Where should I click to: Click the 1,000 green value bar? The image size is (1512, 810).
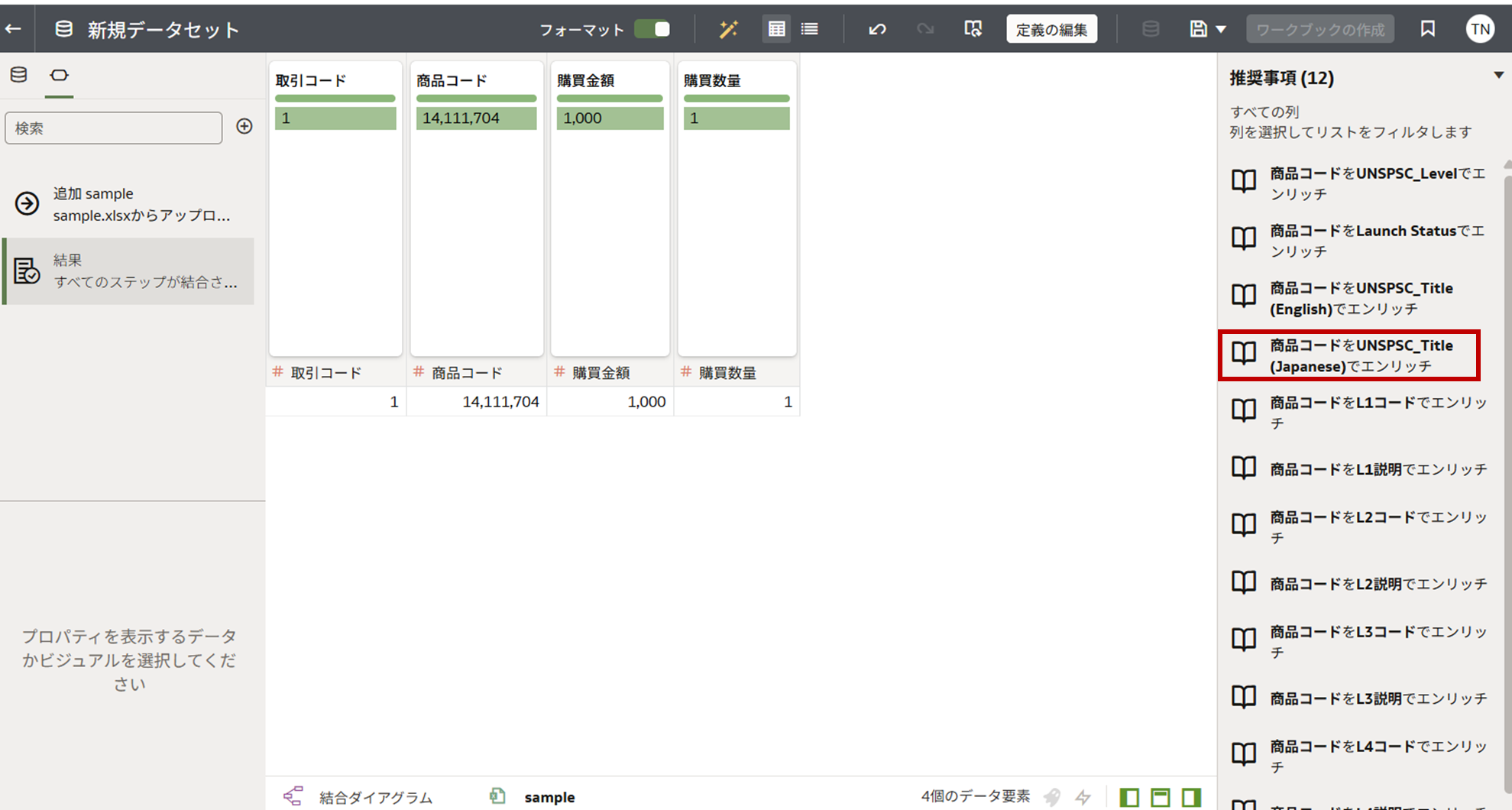[x=610, y=118]
